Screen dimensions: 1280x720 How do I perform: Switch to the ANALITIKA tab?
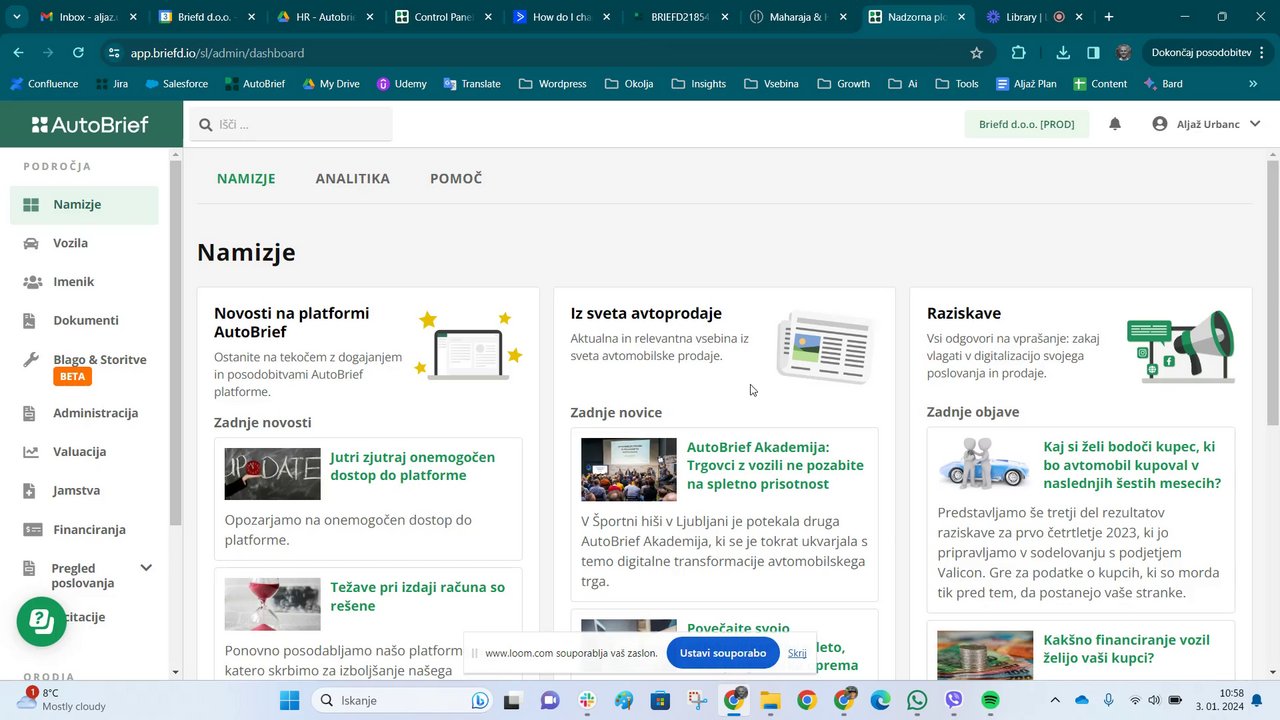click(353, 179)
